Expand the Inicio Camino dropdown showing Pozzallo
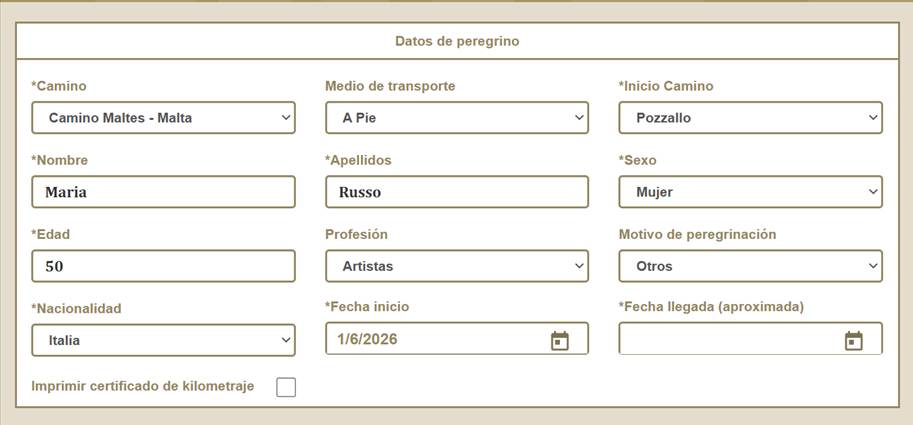Image resolution: width=913 pixels, height=425 pixels. tap(751, 118)
